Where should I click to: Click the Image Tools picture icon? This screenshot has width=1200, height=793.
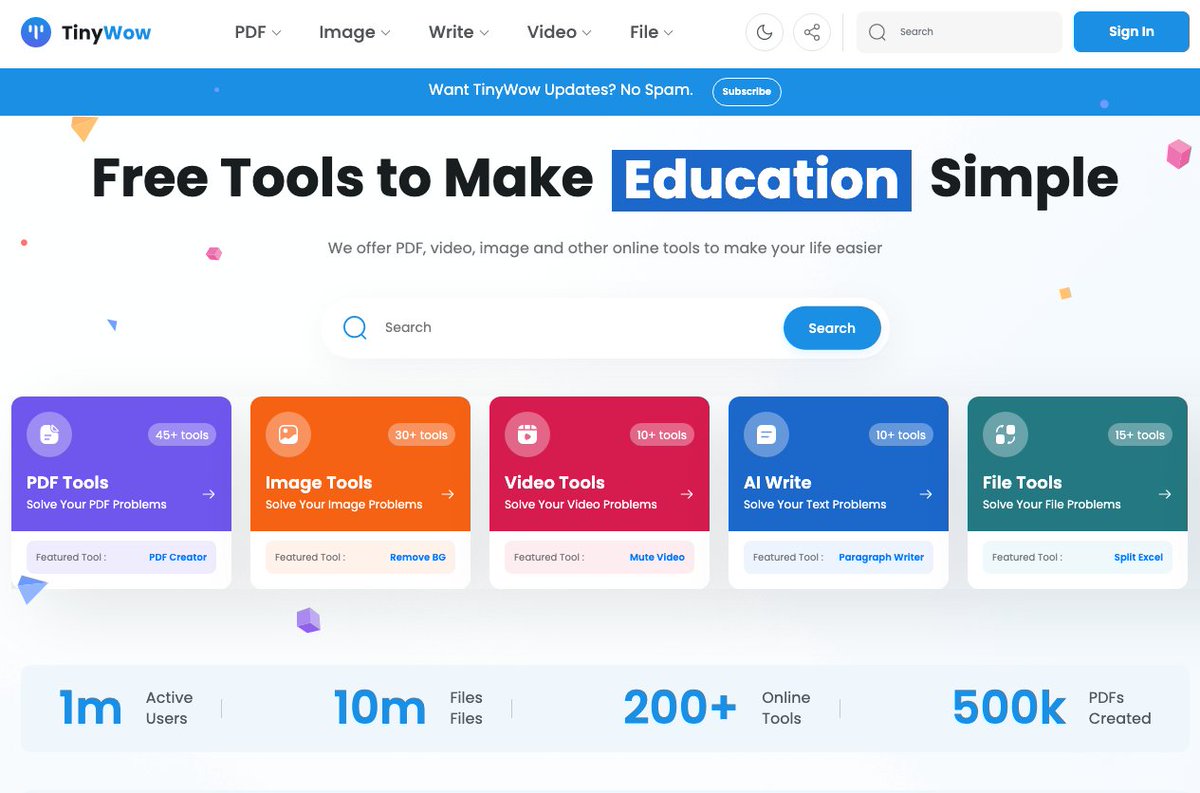pyautogui.click(x=288, y=434)
